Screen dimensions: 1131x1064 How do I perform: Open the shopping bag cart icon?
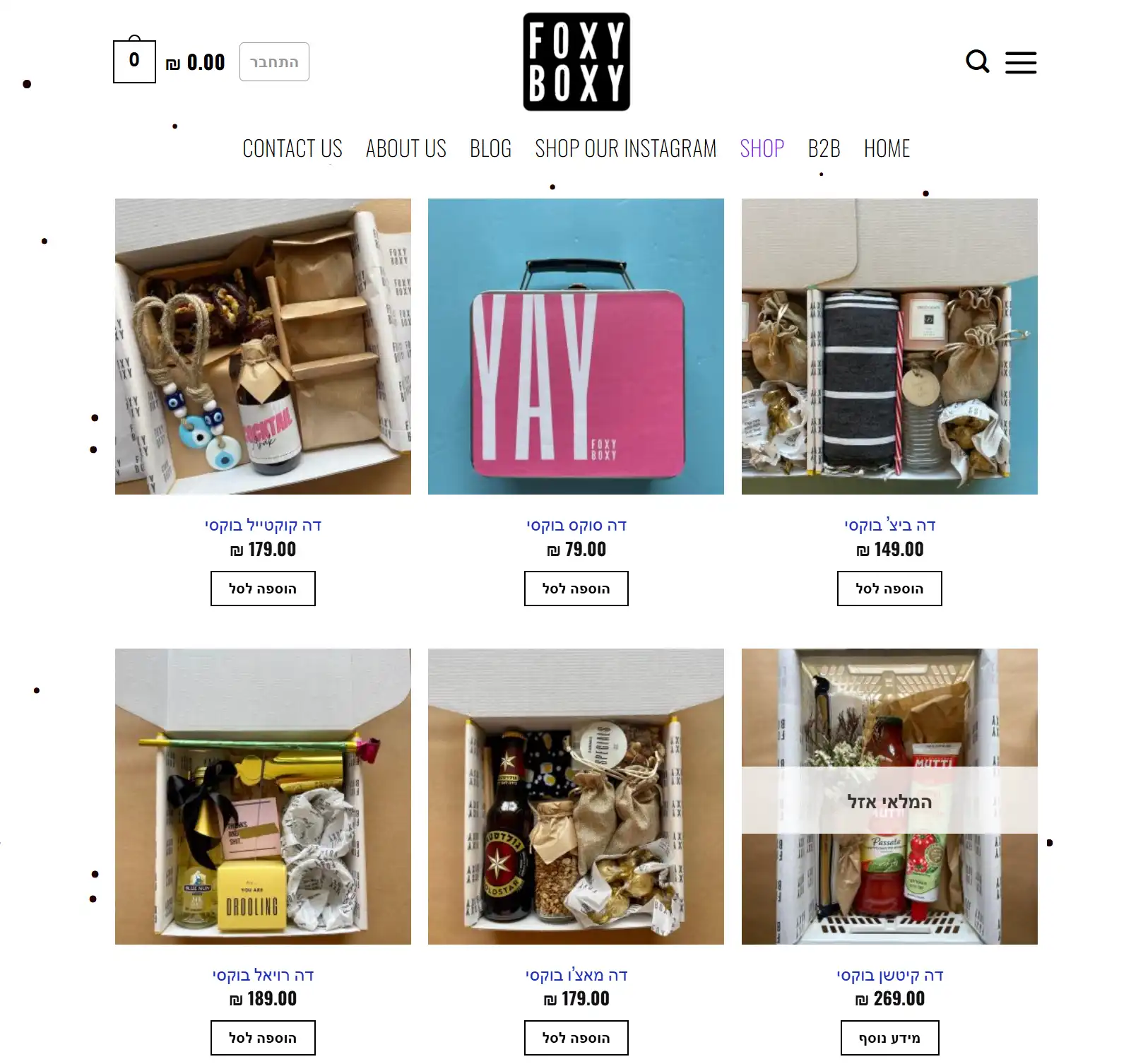point(134,60)
